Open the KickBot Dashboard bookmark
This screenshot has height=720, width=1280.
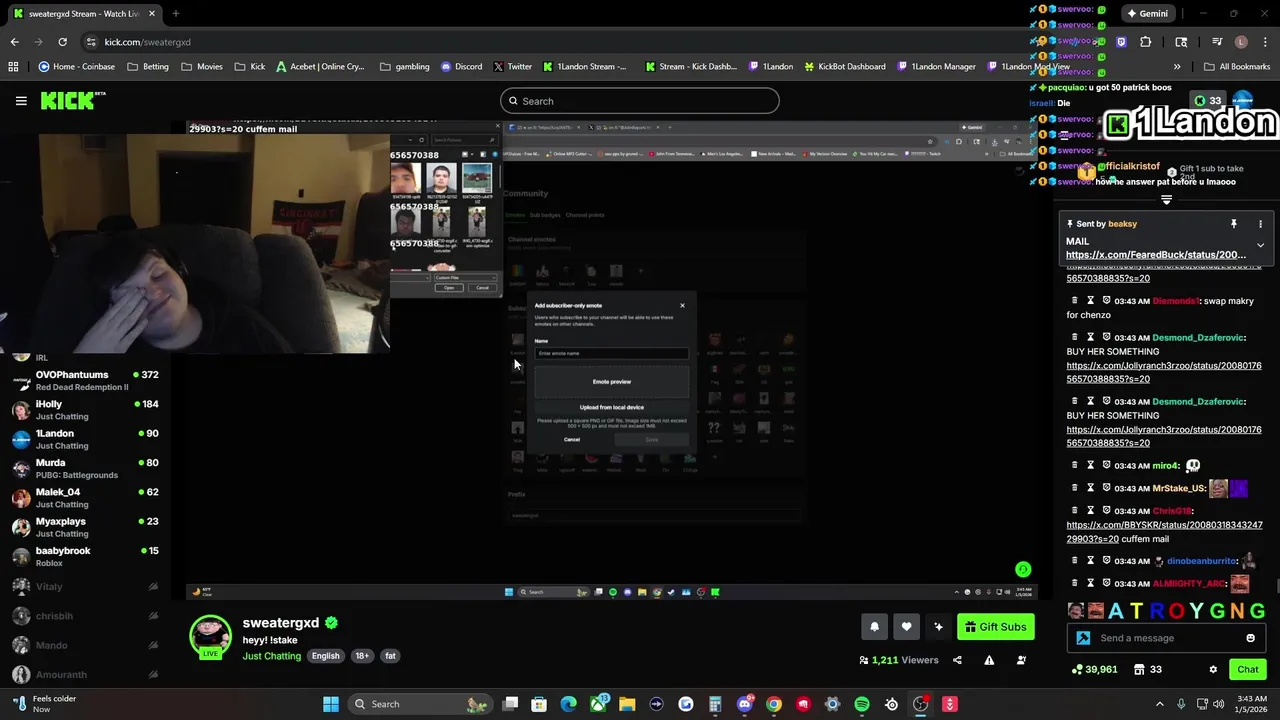click(843, 67)
